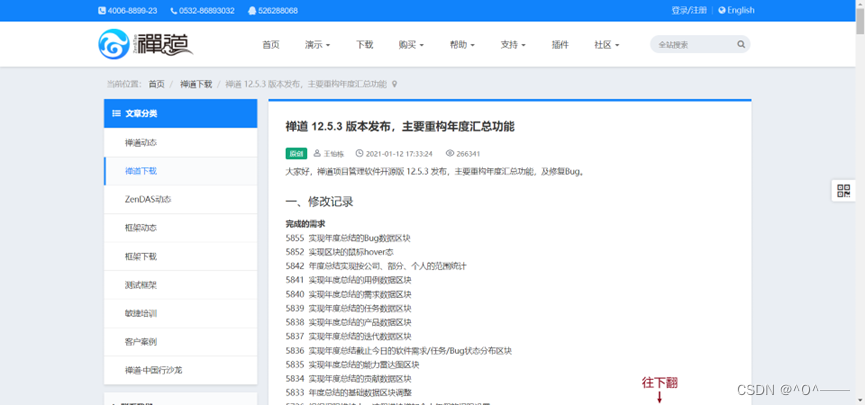Click line 5841 实现年度总结的用例数据区块

[x=348, y=280]
